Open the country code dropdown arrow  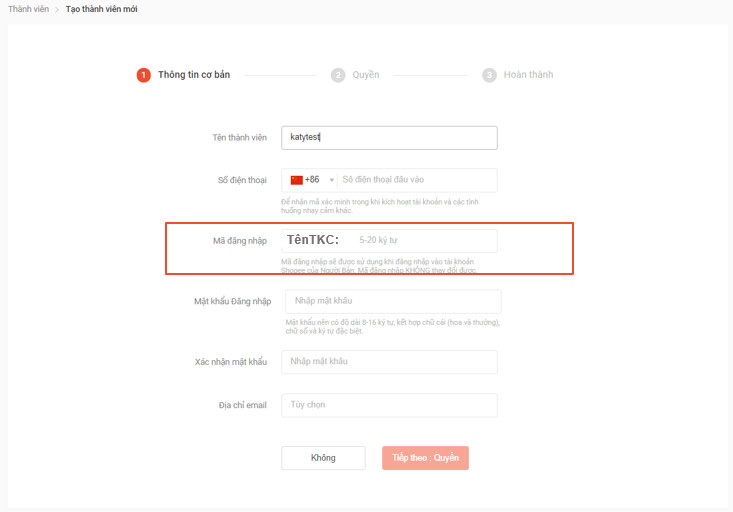331,180
